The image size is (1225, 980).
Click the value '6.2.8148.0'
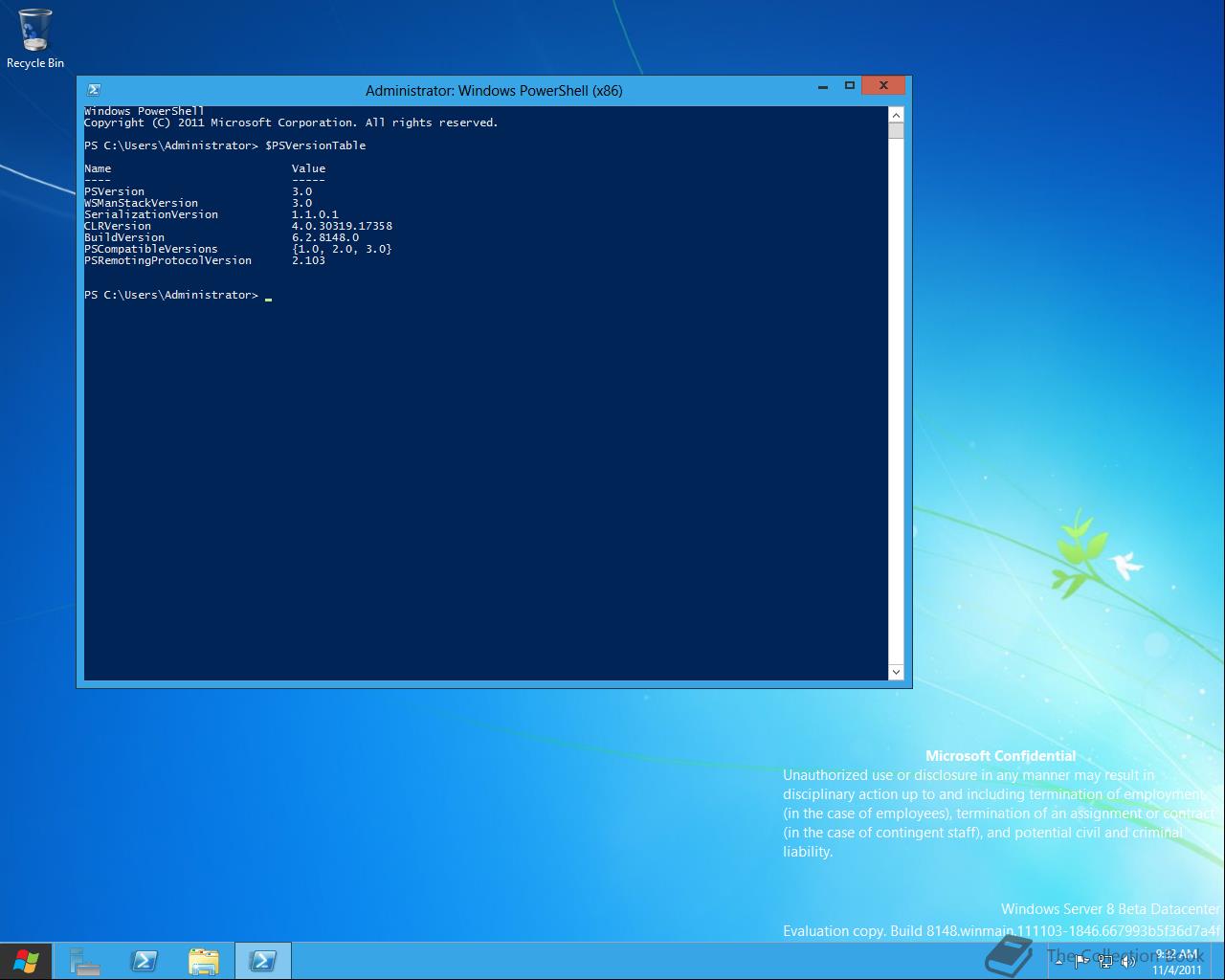pos(325,237)
